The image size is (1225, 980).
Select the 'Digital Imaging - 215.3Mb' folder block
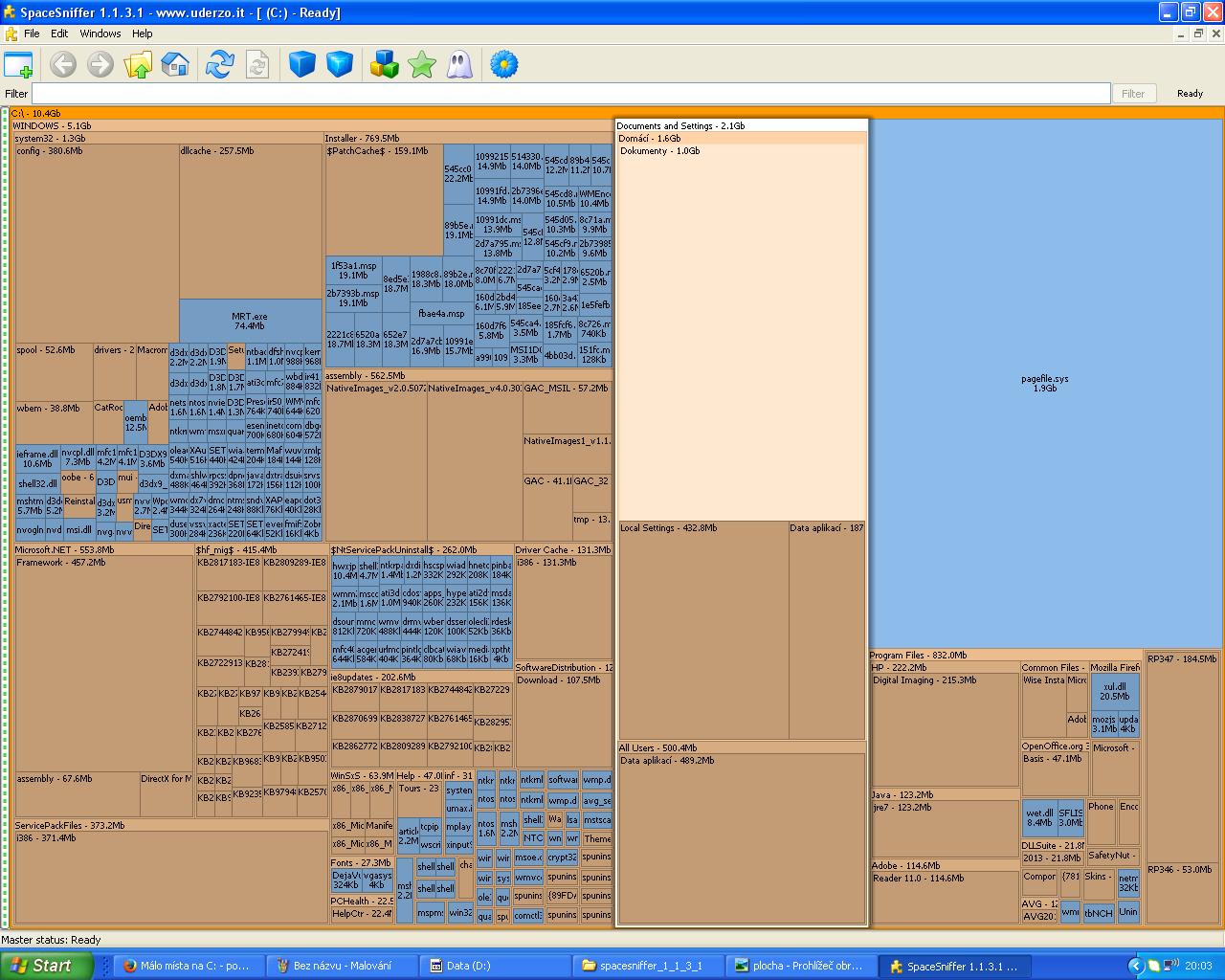click(x=945, y=731)
